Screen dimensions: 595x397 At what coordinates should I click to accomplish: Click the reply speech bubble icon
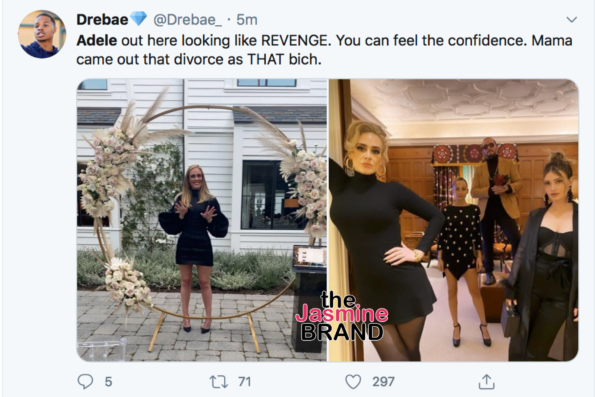(x=85, y=381)
